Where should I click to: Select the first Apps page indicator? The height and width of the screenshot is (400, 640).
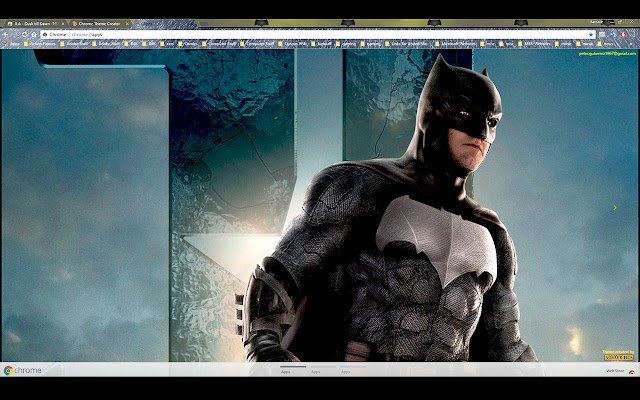pyautogui.click(x=286, y=371)
